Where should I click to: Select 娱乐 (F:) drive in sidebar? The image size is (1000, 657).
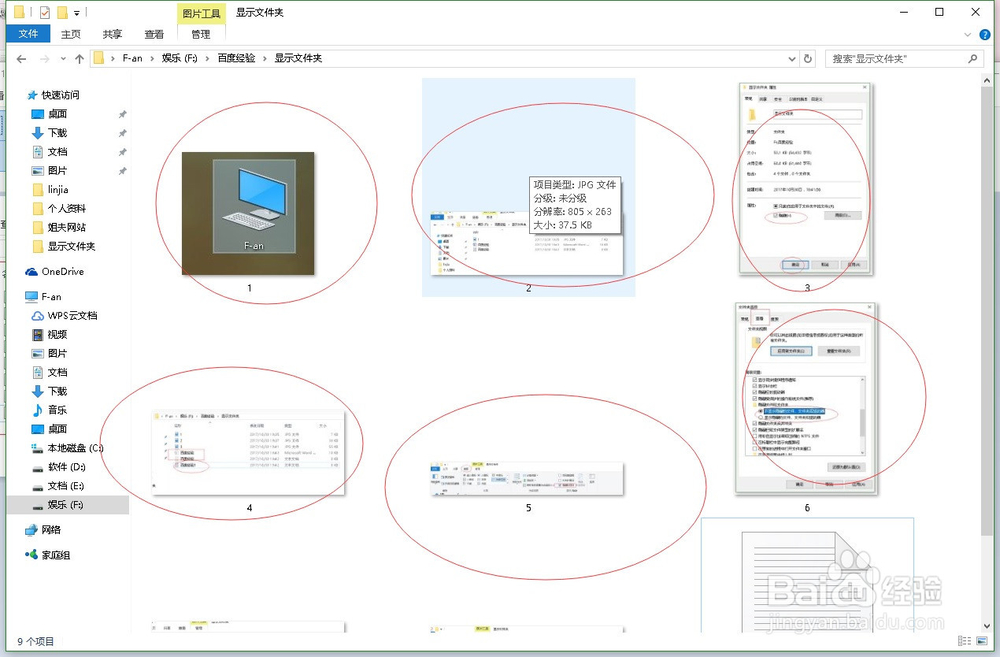pyautogui.click(x=65, y=505)
